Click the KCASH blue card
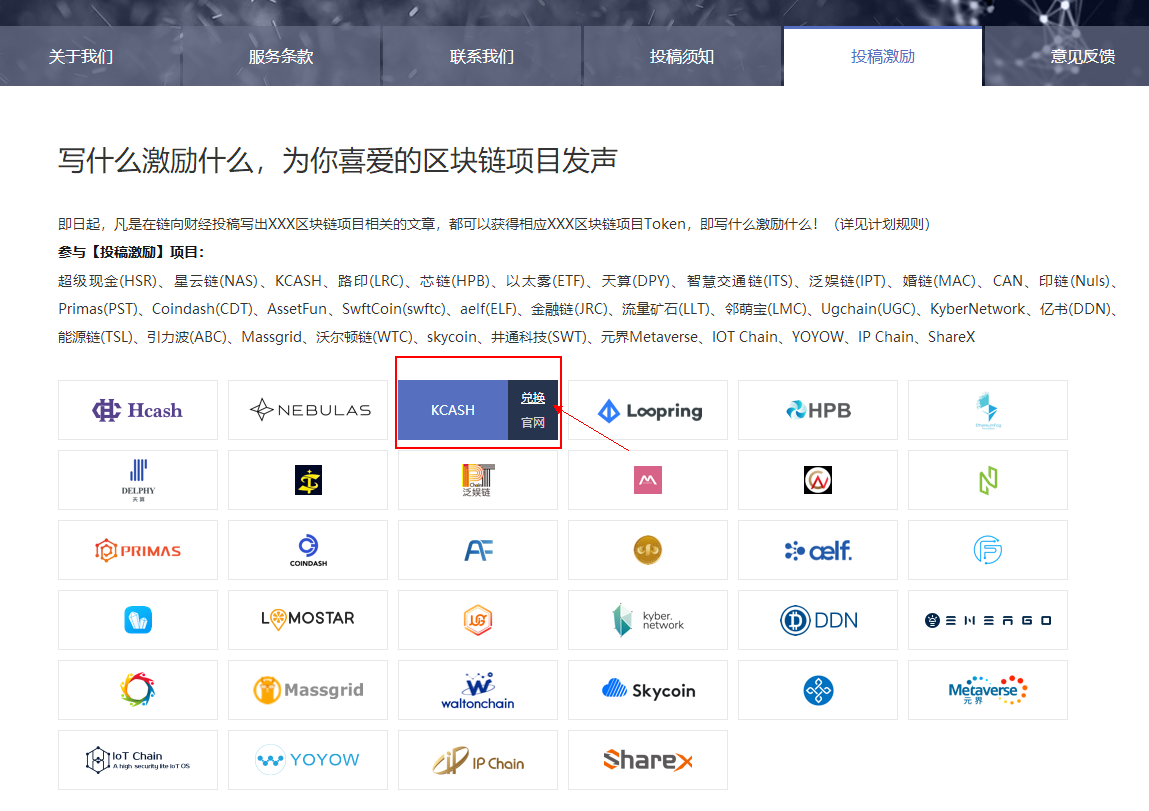 453,410
